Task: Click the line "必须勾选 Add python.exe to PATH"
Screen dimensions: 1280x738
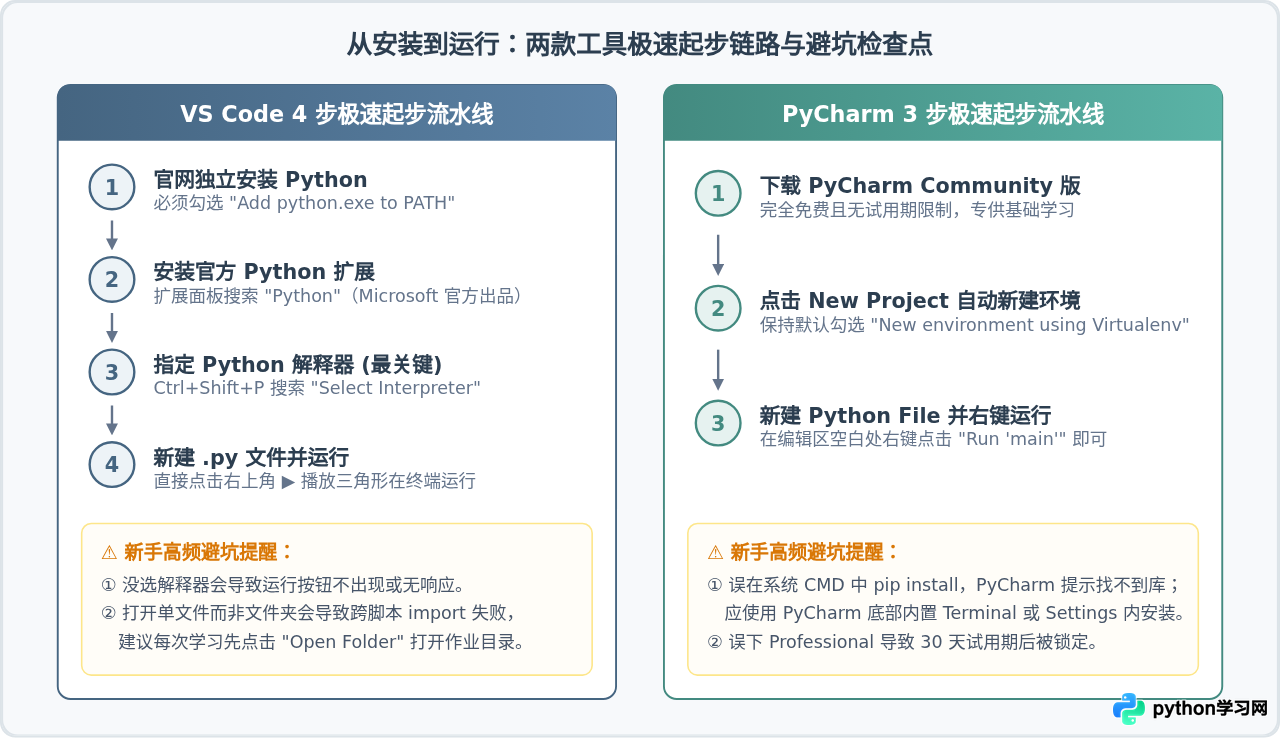Action: click(x=304, y=204)
